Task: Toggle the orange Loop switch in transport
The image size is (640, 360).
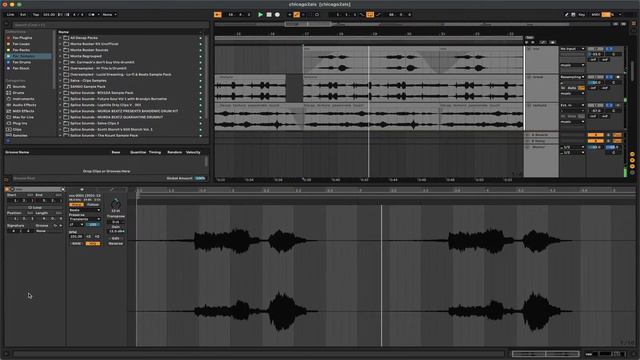Action: point(370,14)
